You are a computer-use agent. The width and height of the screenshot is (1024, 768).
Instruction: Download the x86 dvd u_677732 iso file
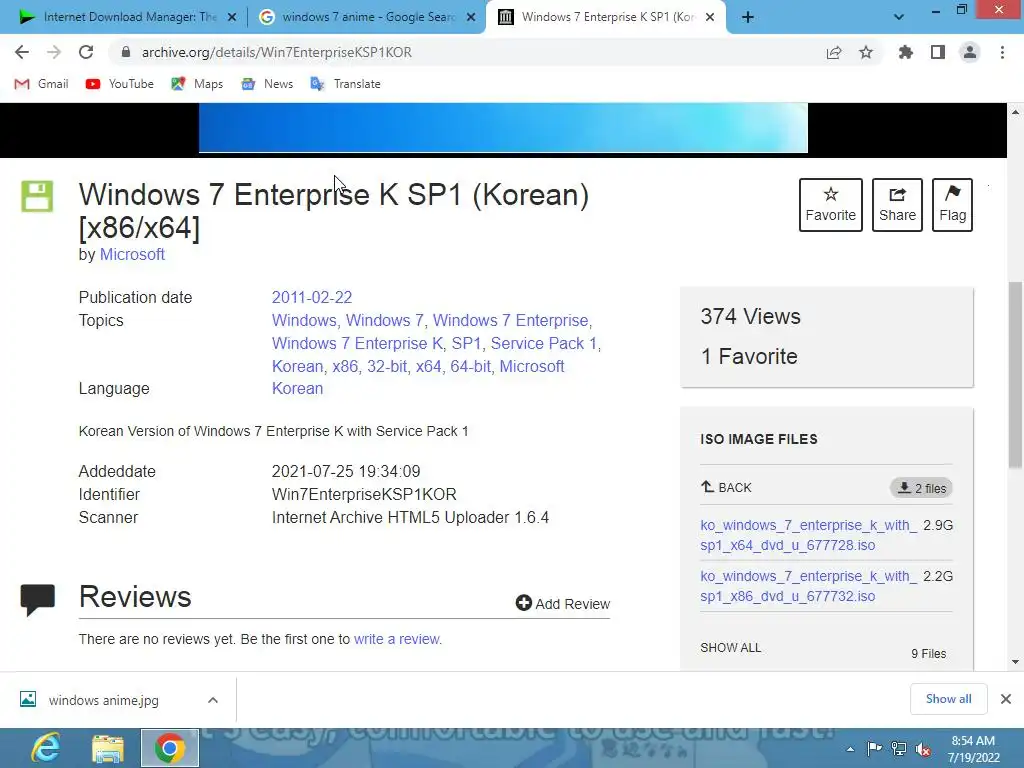click(808, 586)
